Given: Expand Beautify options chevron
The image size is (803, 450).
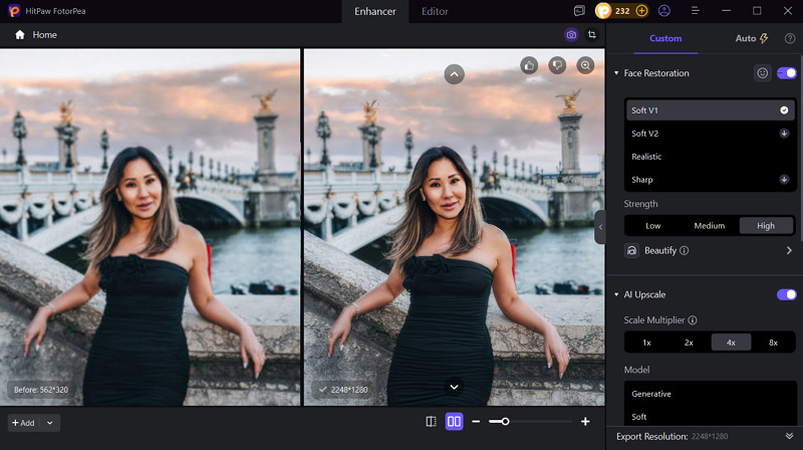Looking at the screenshot, I should tap(789, 250).
